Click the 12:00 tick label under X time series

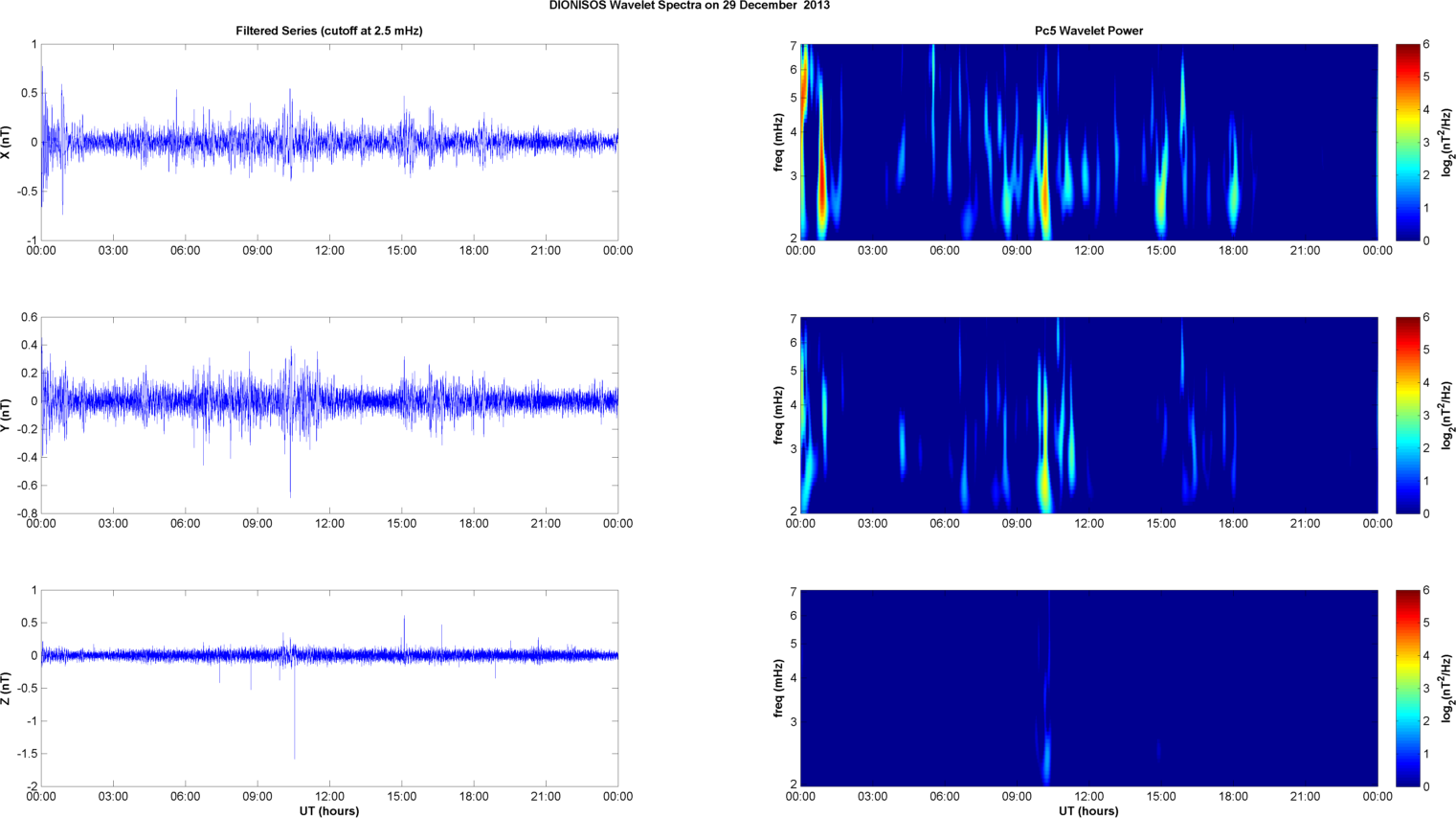tap(329, 251)
